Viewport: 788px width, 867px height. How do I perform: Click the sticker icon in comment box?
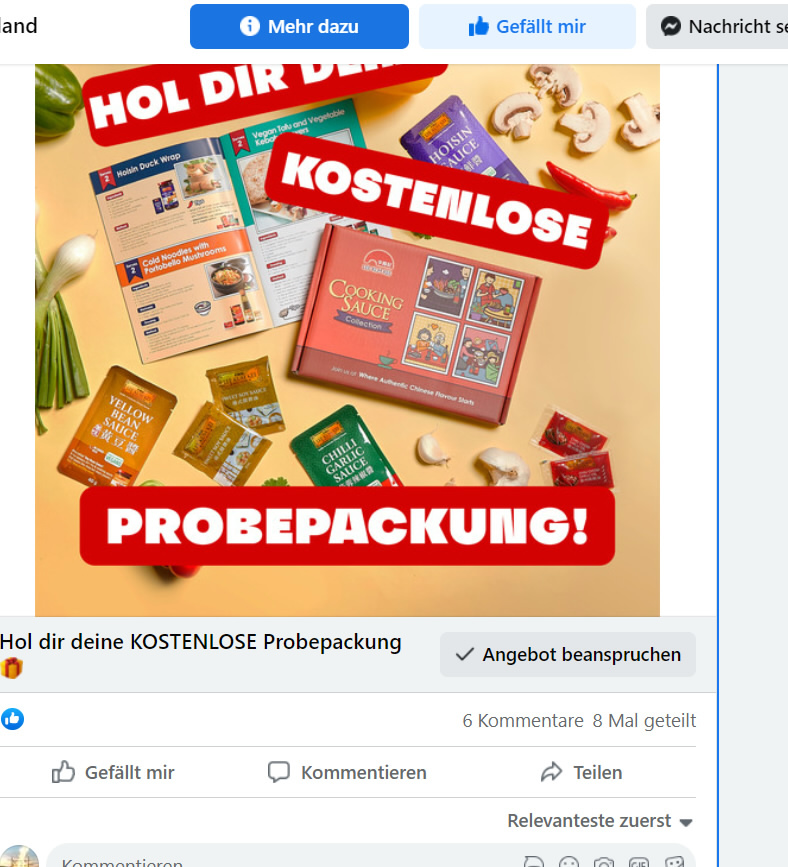pos(674,863)
